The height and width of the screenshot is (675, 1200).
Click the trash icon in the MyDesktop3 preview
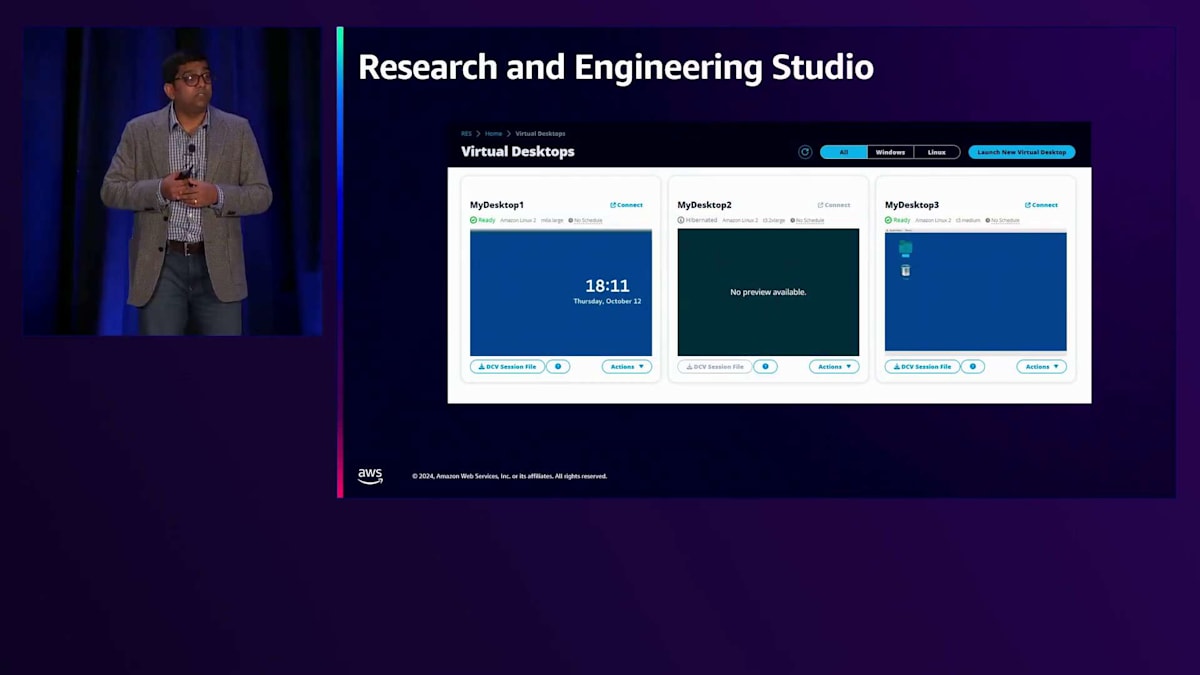[906, 270]
